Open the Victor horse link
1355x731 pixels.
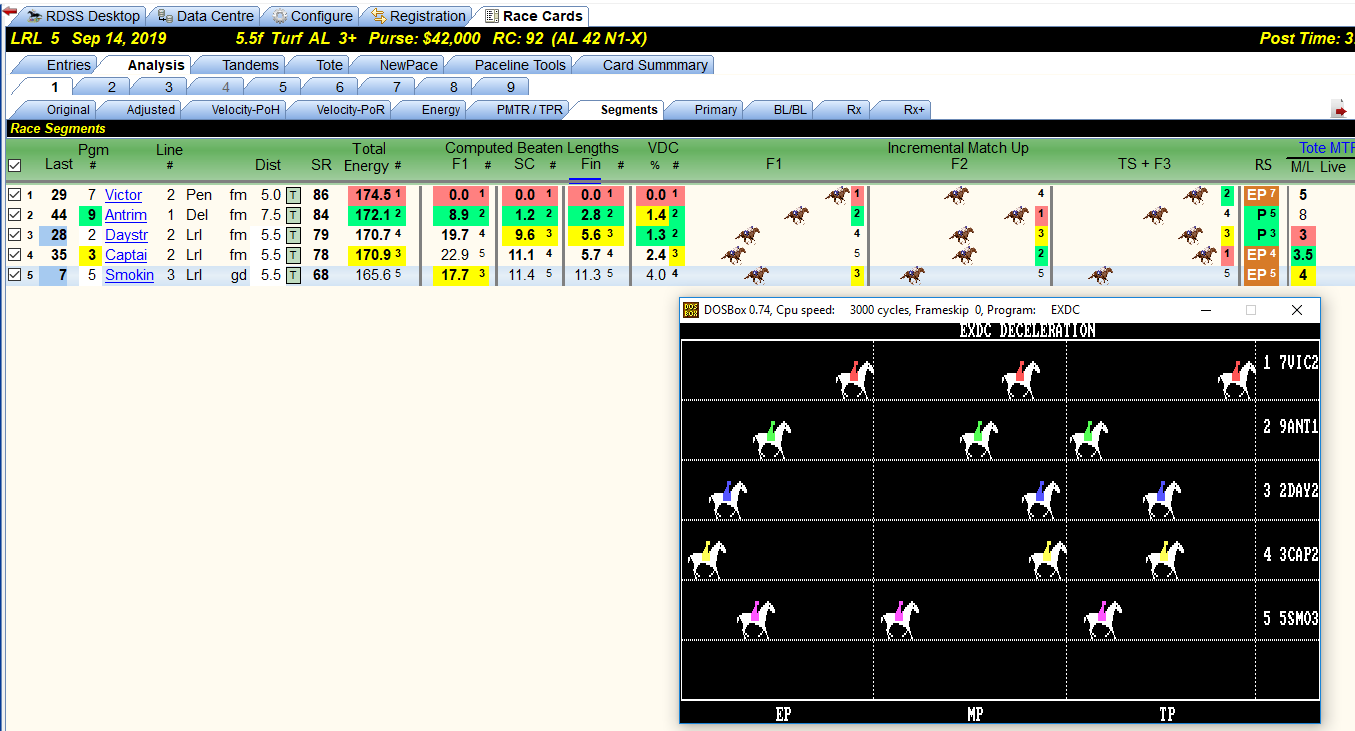pos(123,195)
